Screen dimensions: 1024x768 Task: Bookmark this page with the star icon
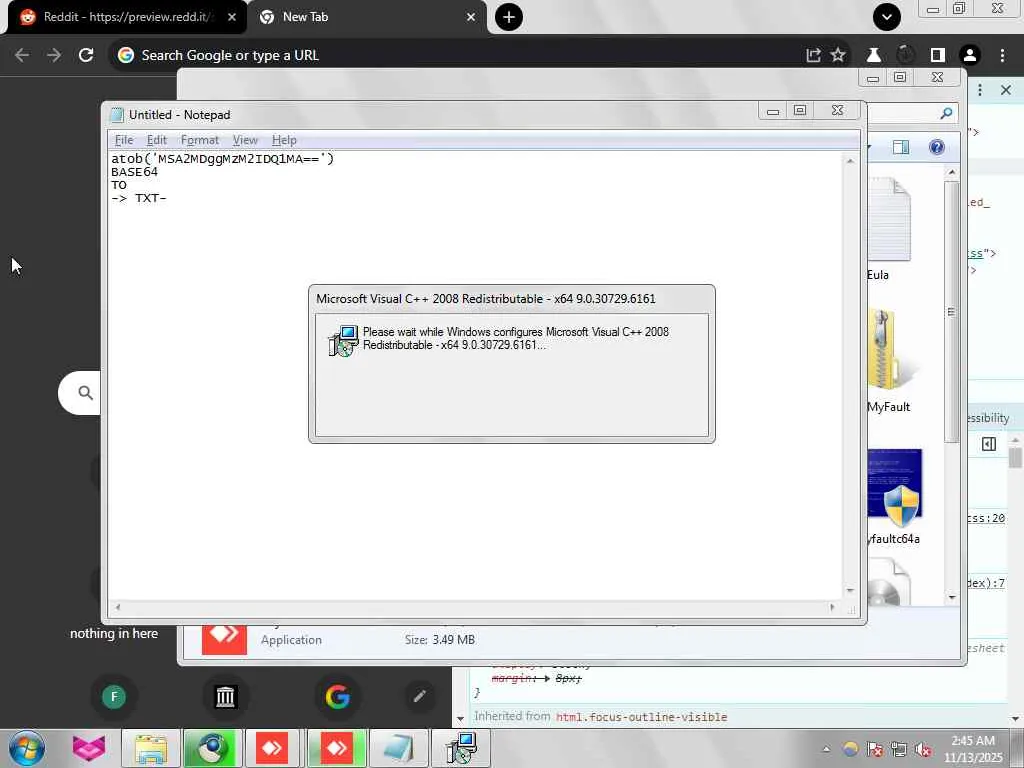(838, 56)
